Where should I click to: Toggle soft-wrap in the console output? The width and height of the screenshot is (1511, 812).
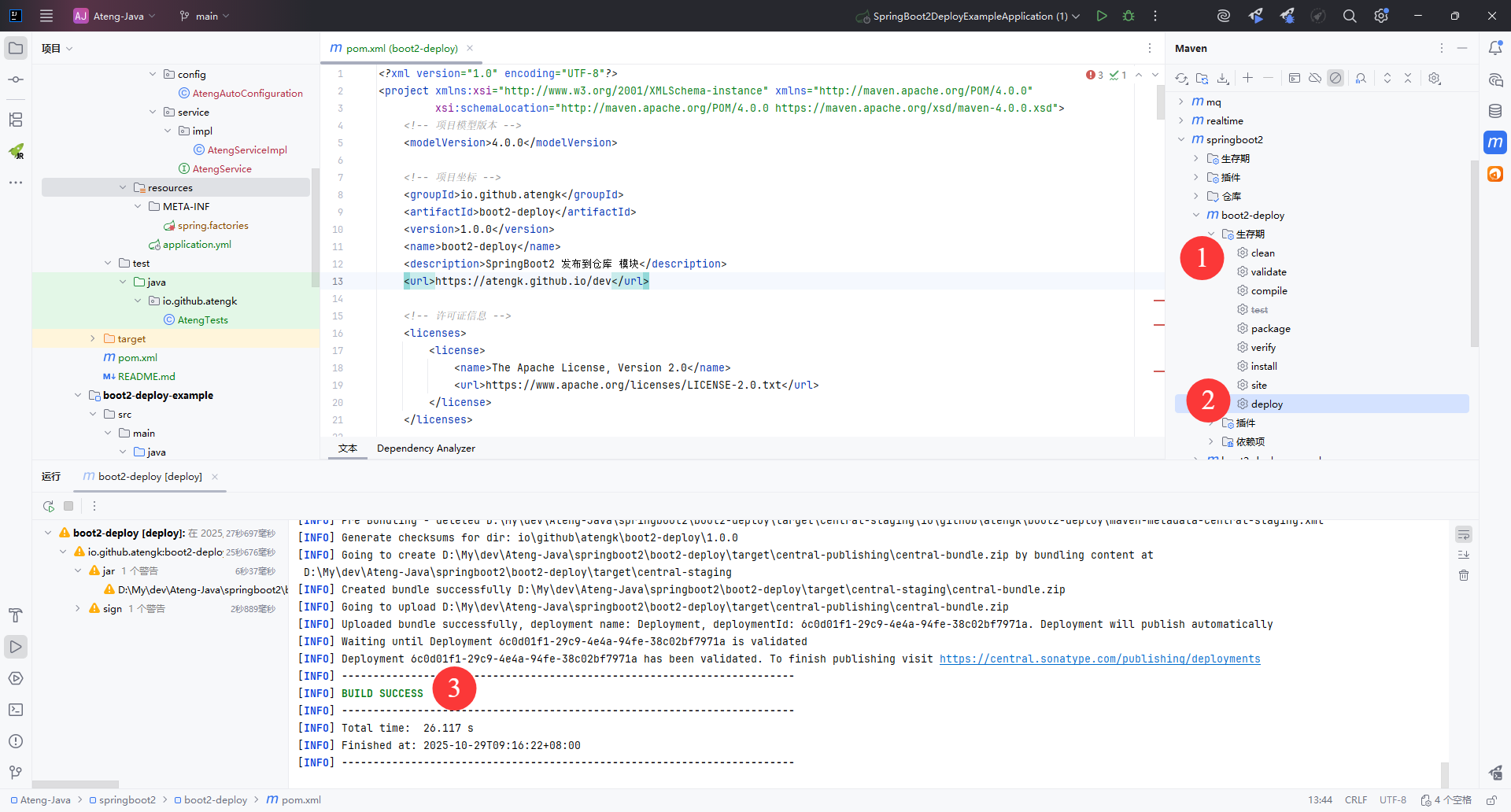pos(1464,535)
